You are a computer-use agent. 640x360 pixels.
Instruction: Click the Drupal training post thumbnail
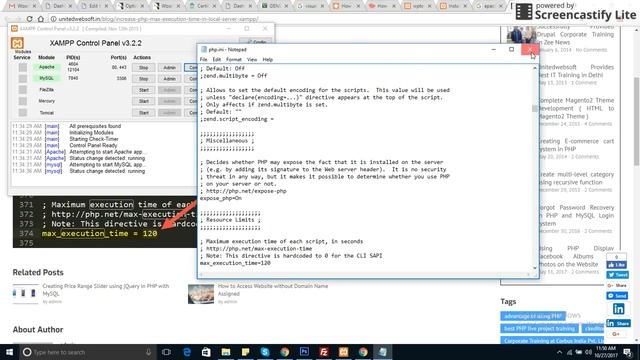522,35
